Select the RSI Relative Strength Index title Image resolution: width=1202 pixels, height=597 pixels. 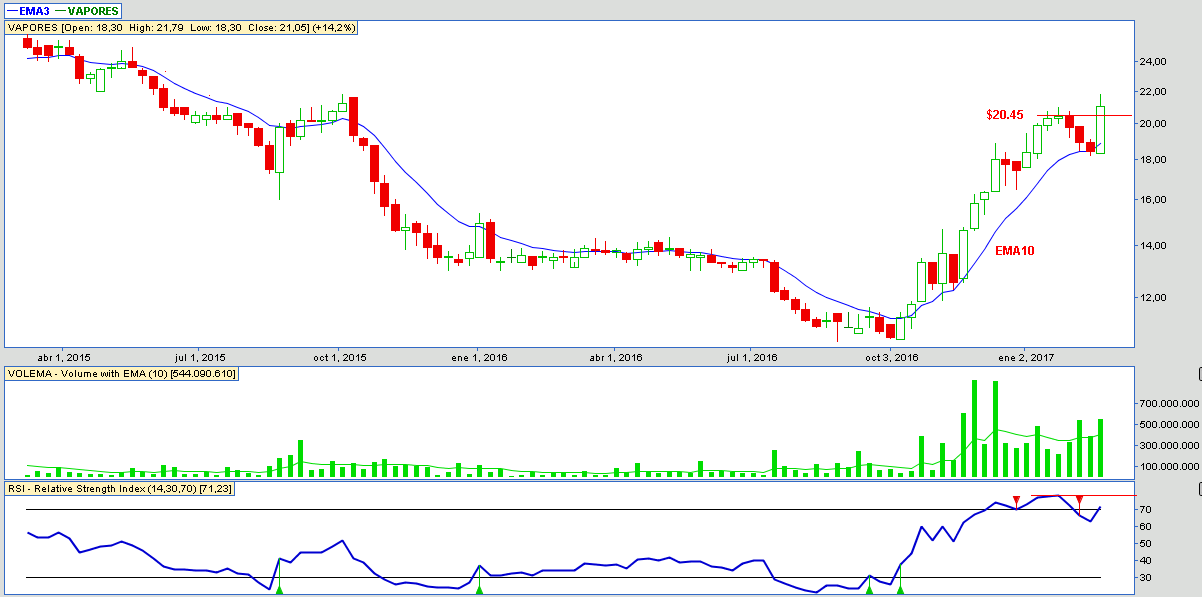(120, 489)
